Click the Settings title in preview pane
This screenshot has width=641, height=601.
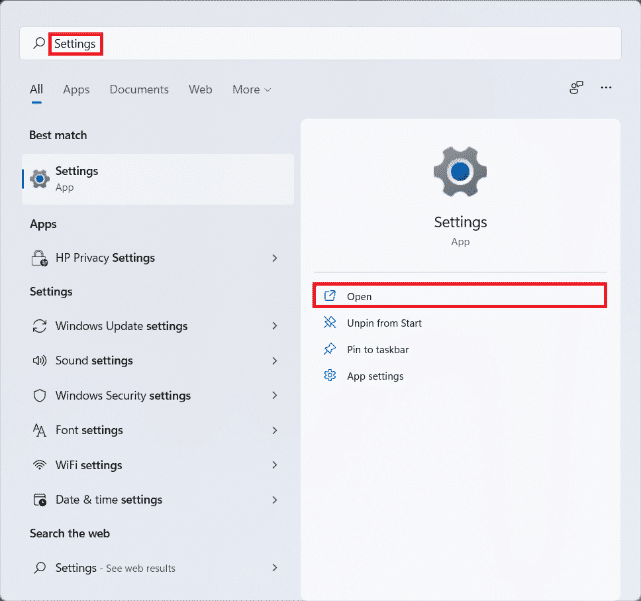460,222
